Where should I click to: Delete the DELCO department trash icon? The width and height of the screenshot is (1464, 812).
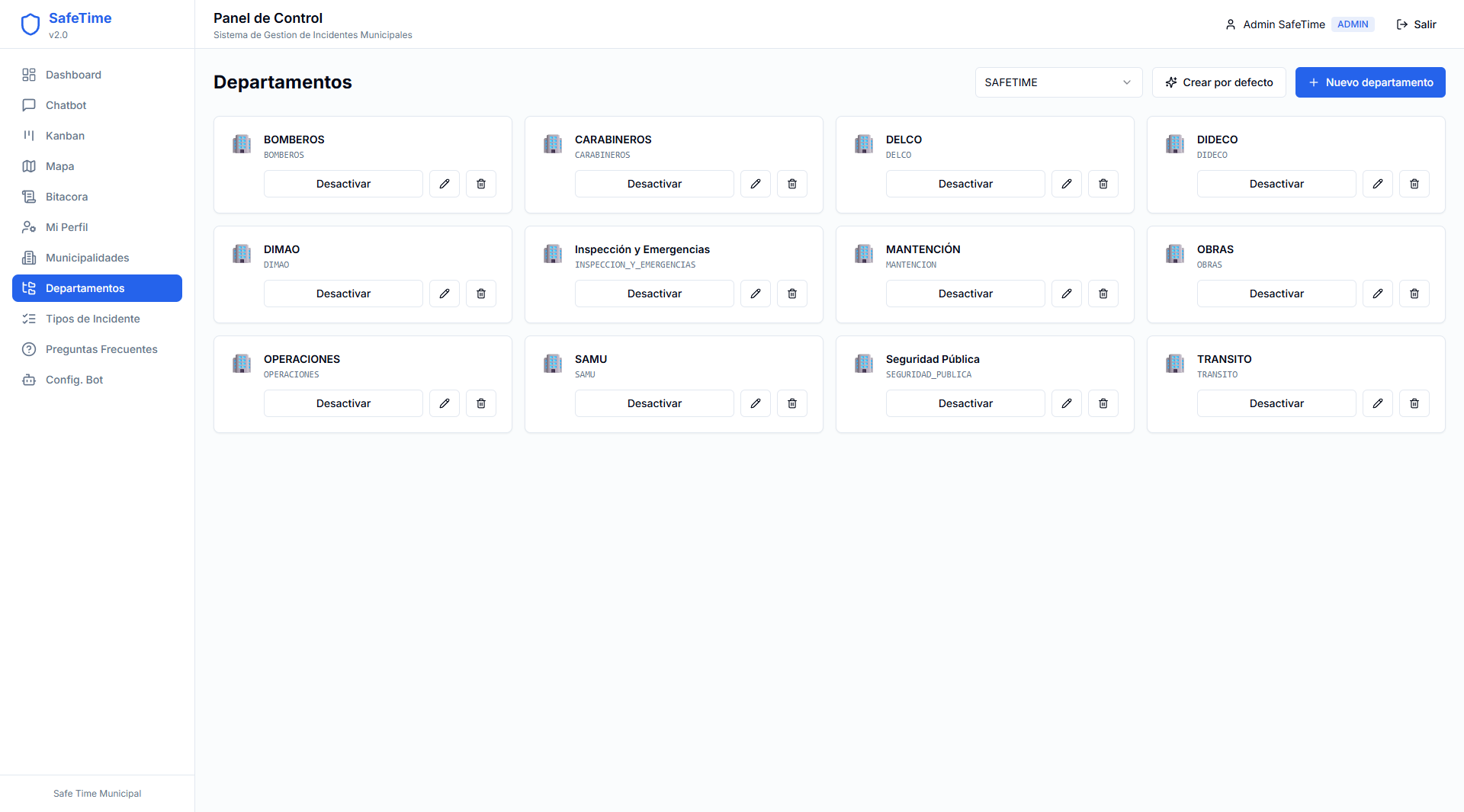(1103, 184)
